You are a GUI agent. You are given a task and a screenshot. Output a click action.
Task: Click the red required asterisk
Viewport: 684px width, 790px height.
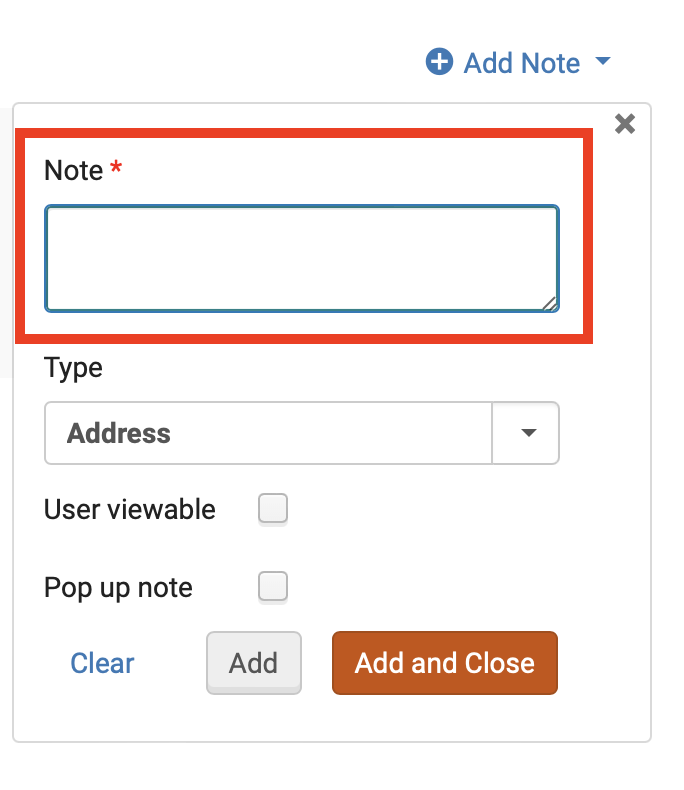click(x=116, y=169)
